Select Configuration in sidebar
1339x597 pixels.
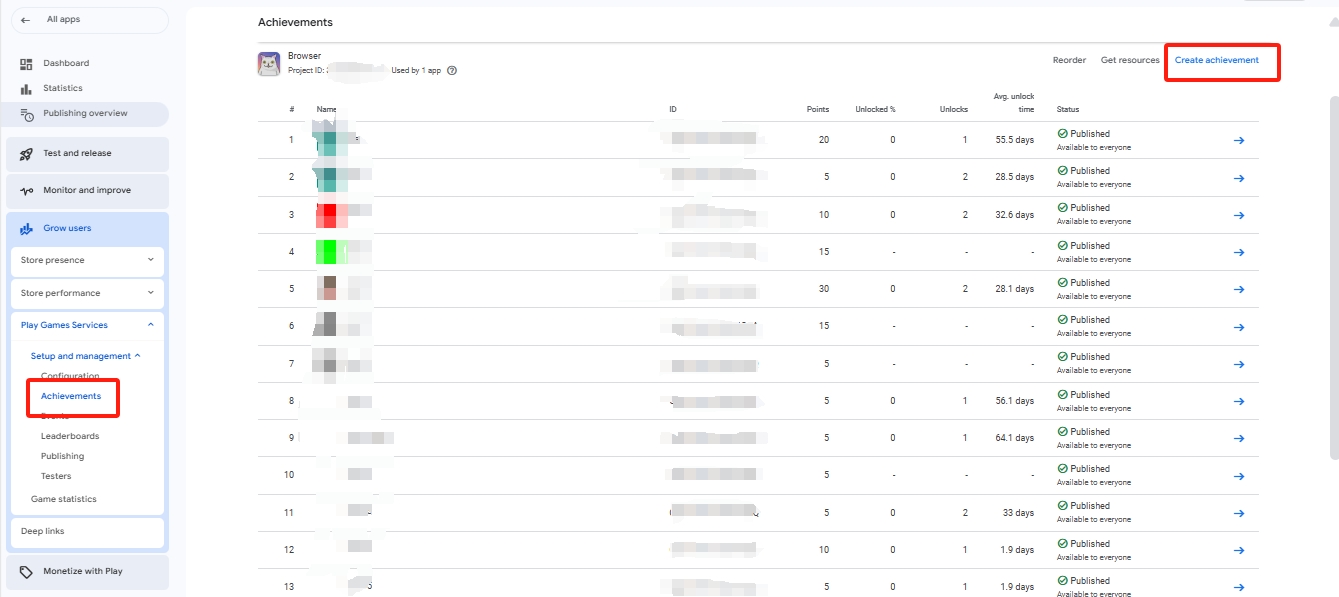click(70, 376)
